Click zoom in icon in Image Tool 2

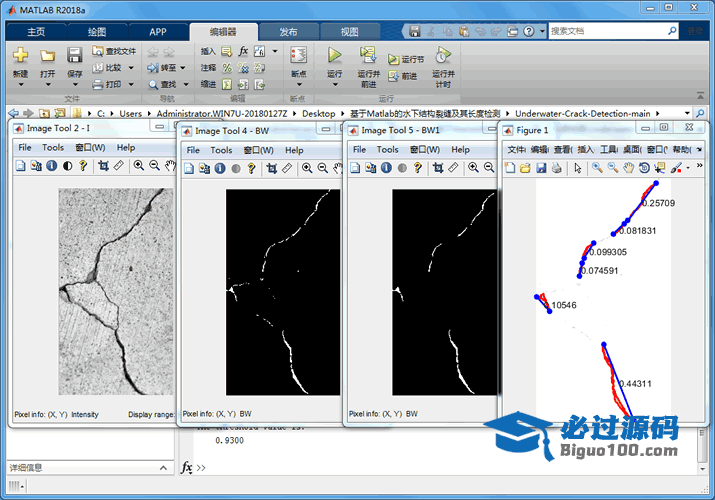(x=139, y=166)
